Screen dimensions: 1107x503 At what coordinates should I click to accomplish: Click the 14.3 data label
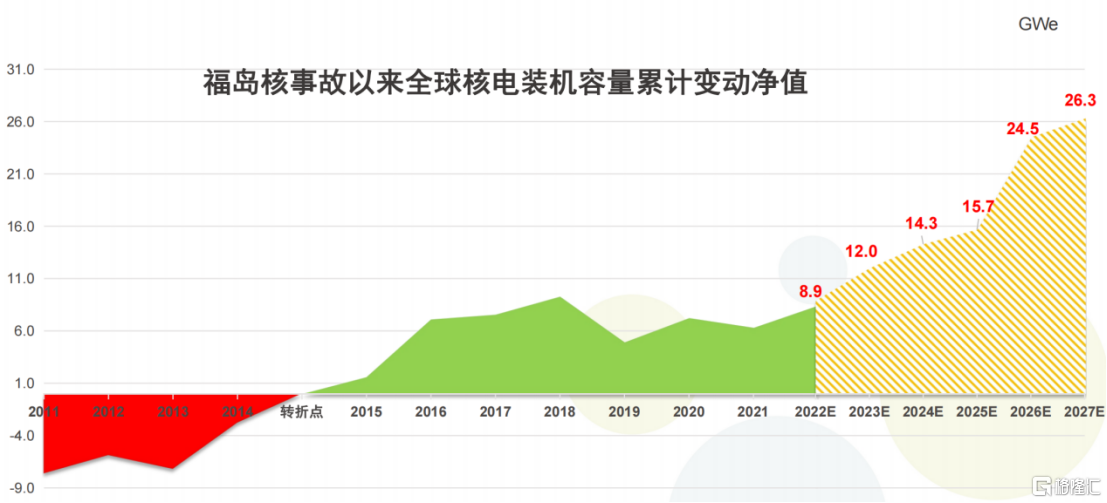click(921, 223)
